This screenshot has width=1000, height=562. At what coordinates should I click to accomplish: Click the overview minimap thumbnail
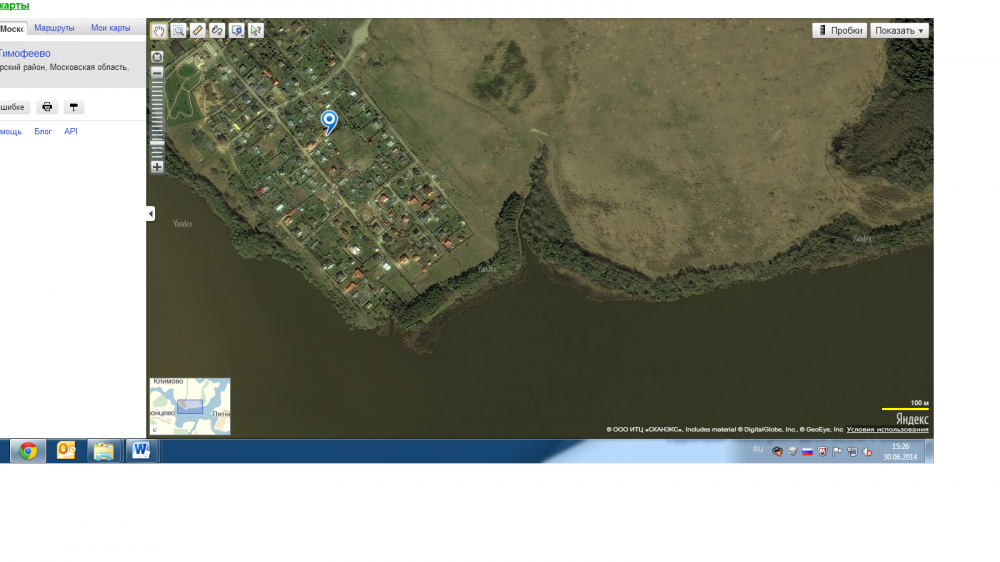[190, 406]
